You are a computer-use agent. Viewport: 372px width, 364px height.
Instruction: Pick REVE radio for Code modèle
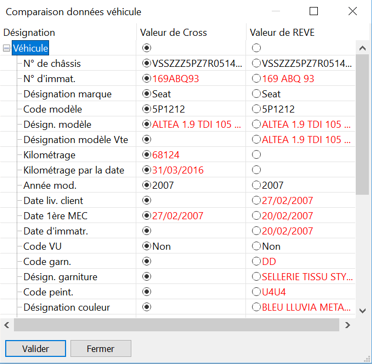tap(256, 109)
